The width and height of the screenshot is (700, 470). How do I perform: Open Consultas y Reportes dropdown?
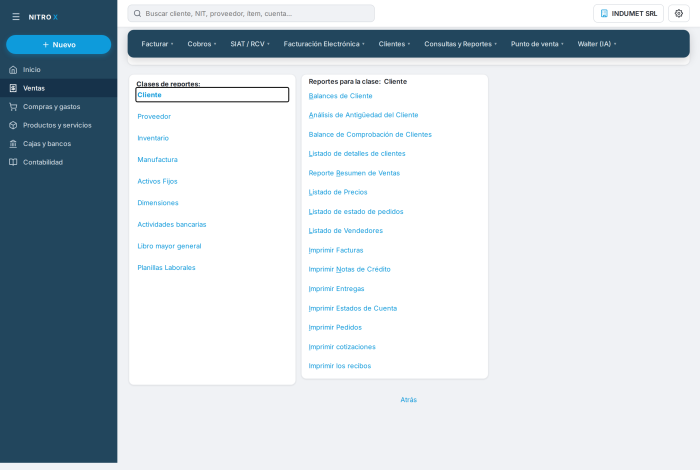pyautogui.click(x=460, y=44)
